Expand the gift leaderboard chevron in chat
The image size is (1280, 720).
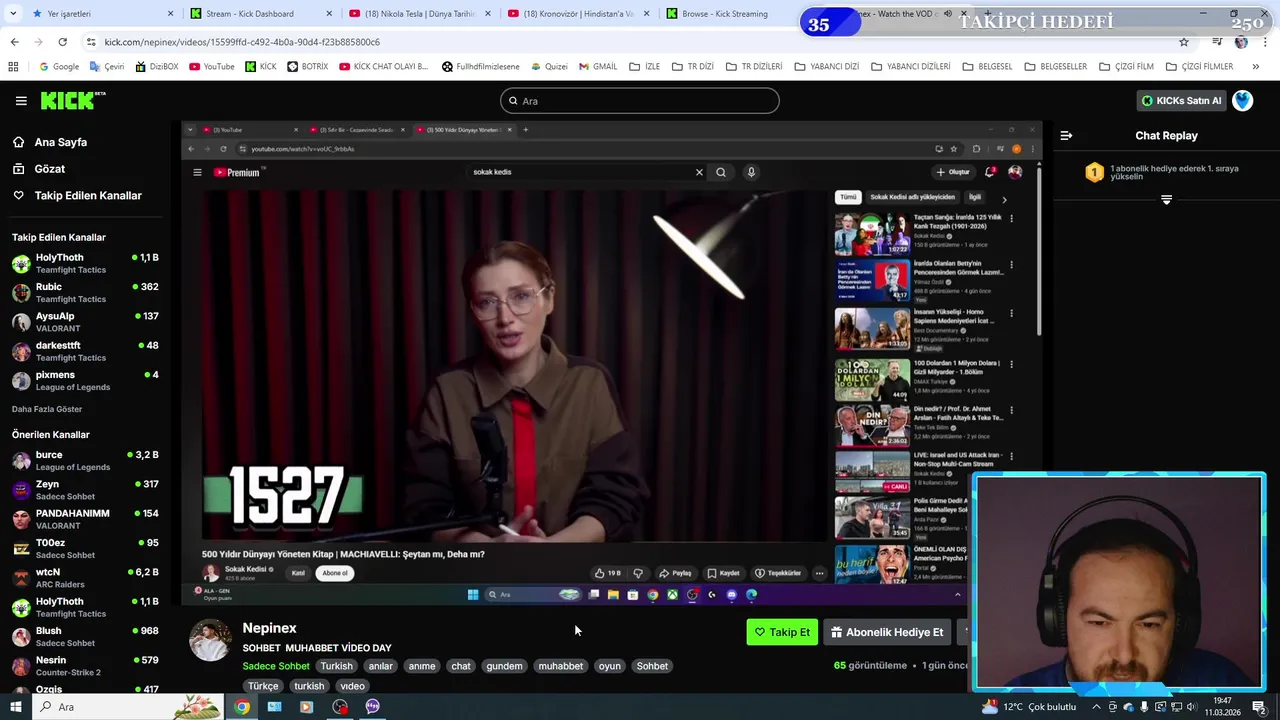[1166, 201]
